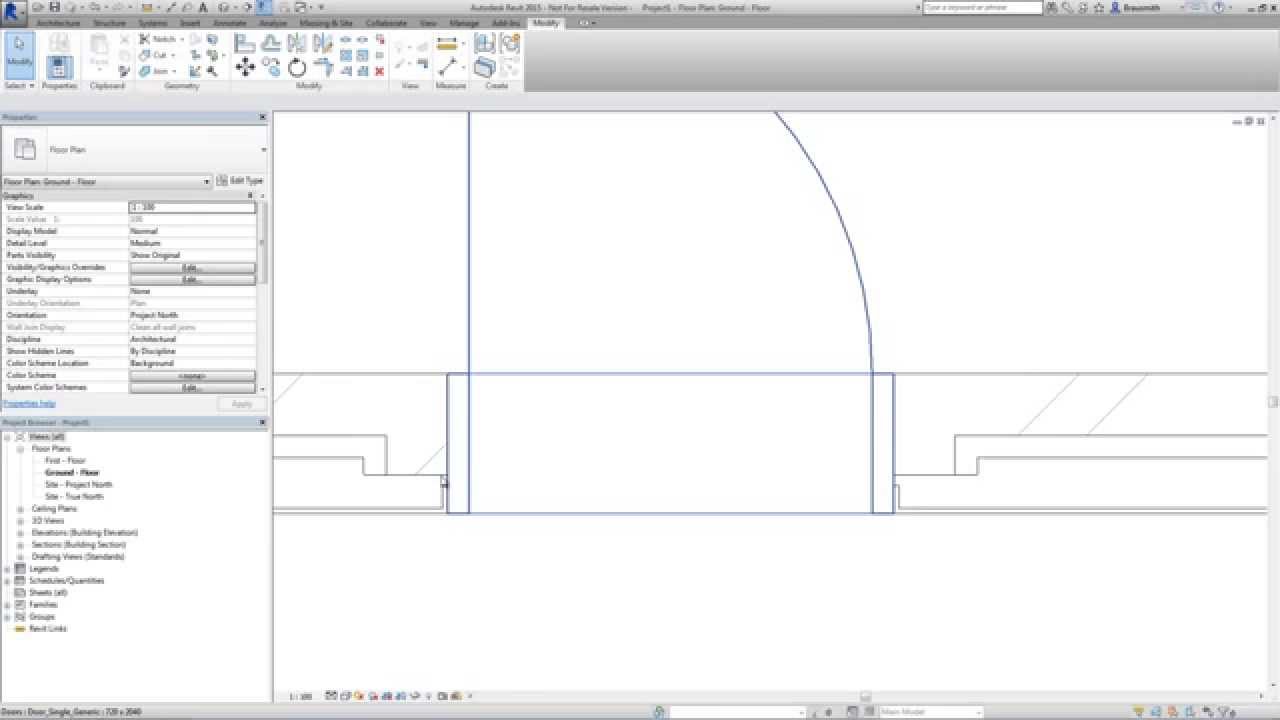
Task: Select the Rotate tool in Modify panel
Action: coord(297,68)
